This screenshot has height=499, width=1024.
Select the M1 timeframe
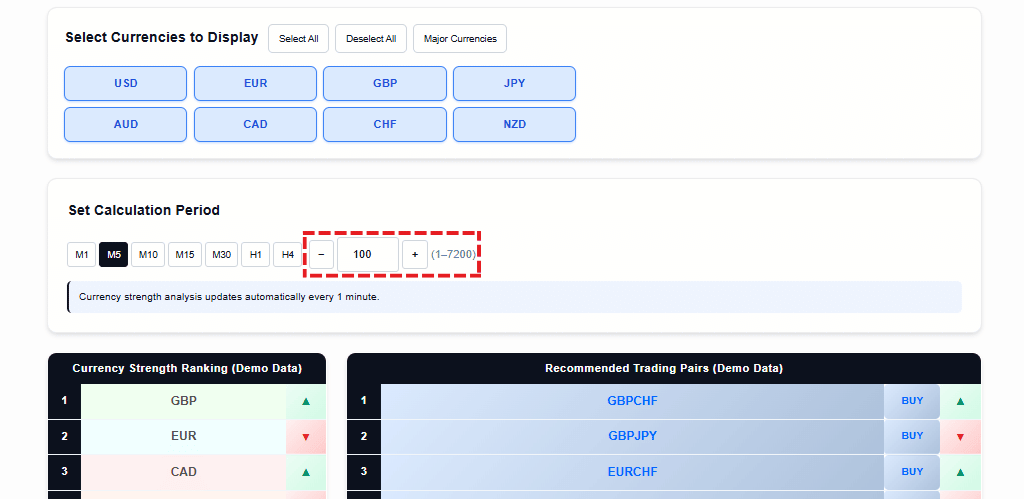point(82,255)
